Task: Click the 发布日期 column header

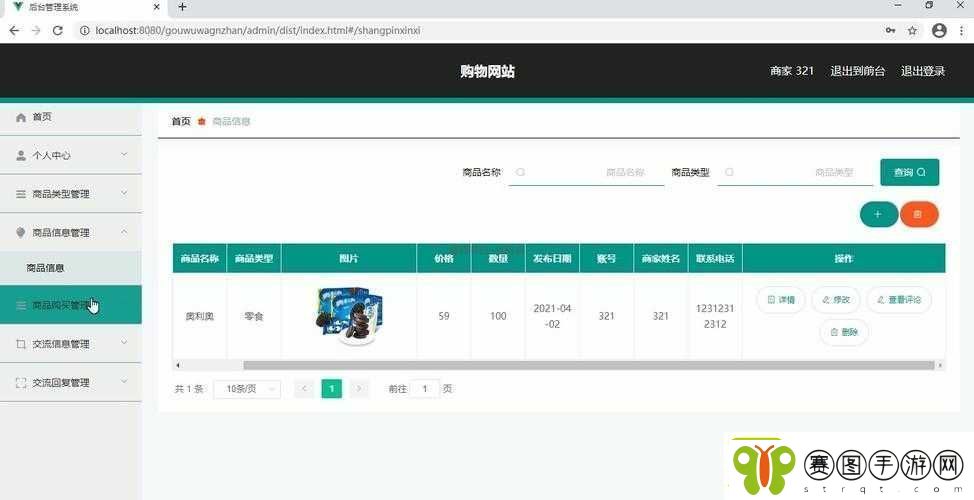Action: point(552,258)
